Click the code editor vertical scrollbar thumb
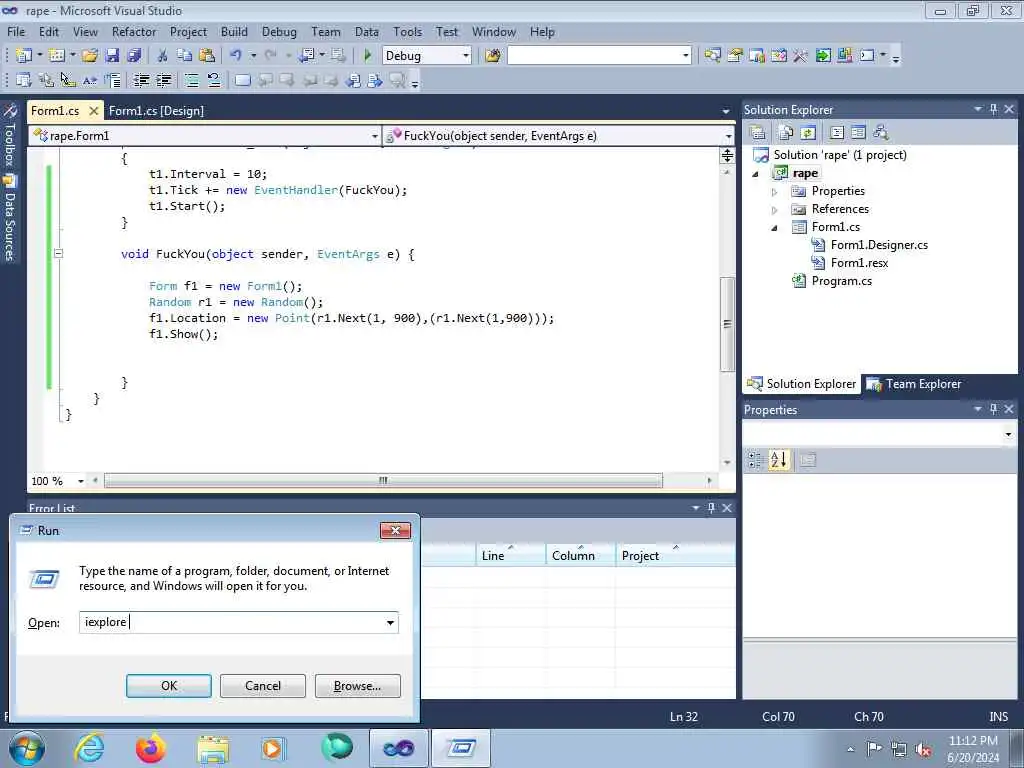This screenshot has width=1024, height=768. 727,324
